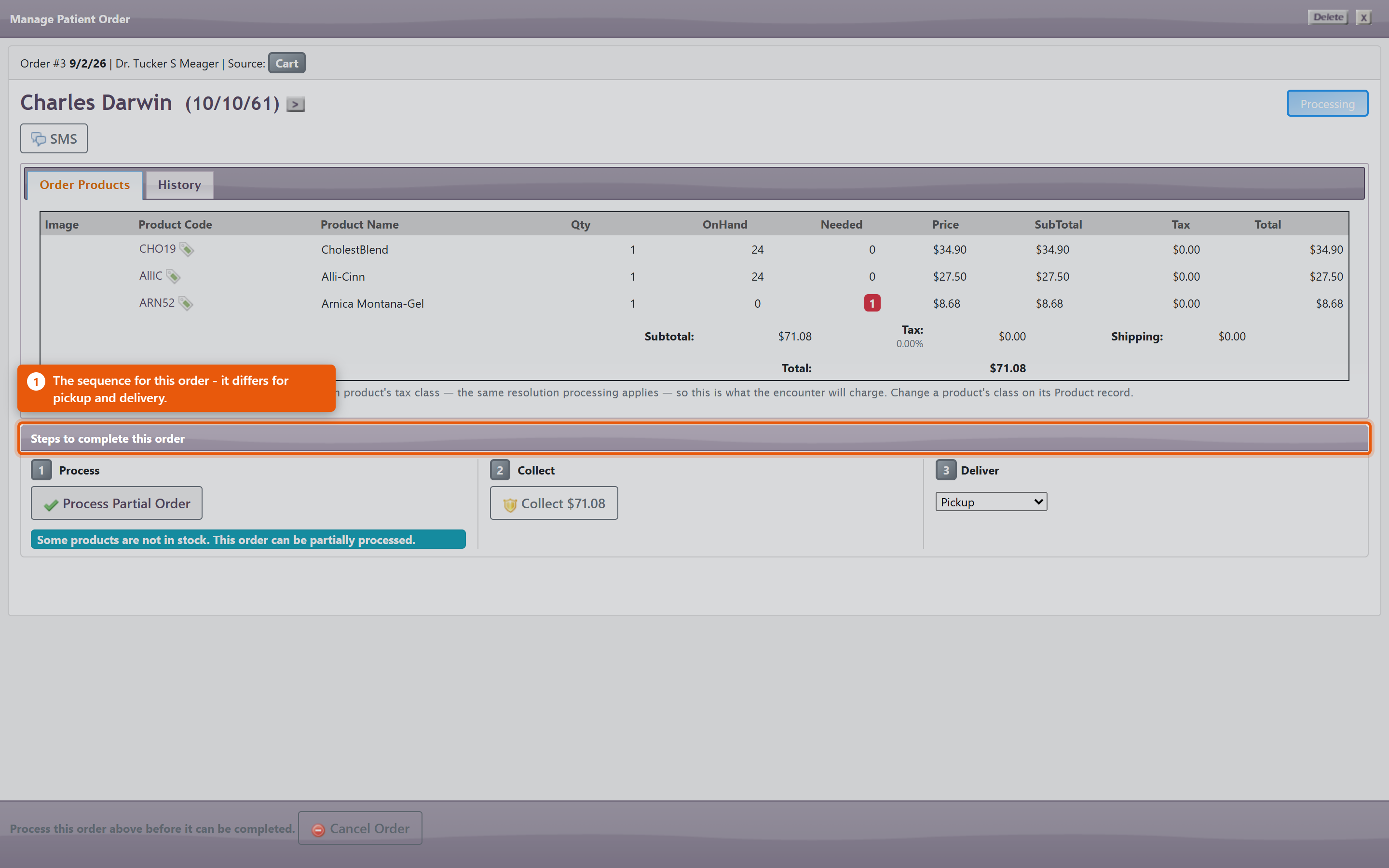
Task: Click step 2 Collect number badge
Action: point(500,470)
